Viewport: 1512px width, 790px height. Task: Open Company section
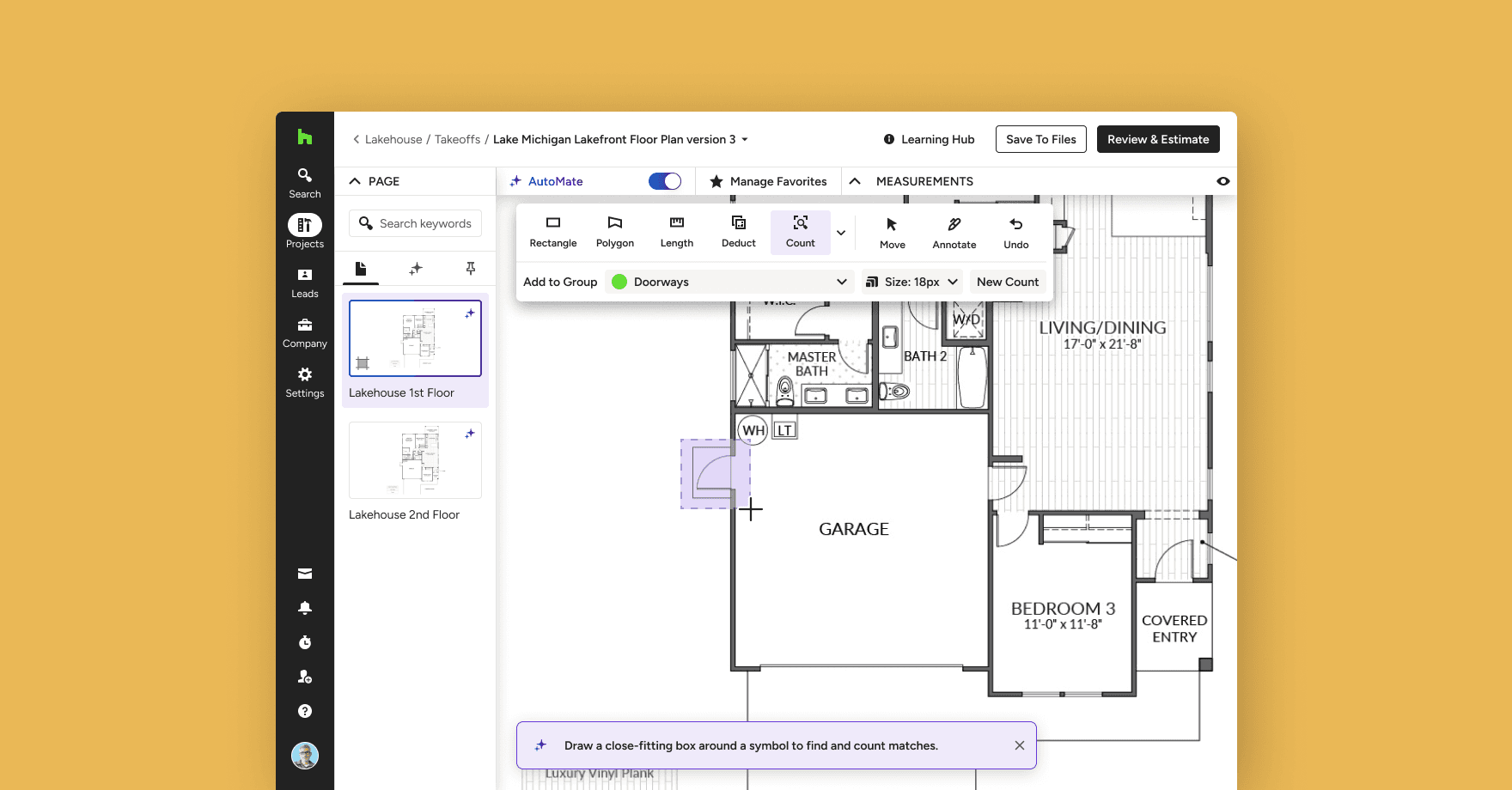[305, 333]
